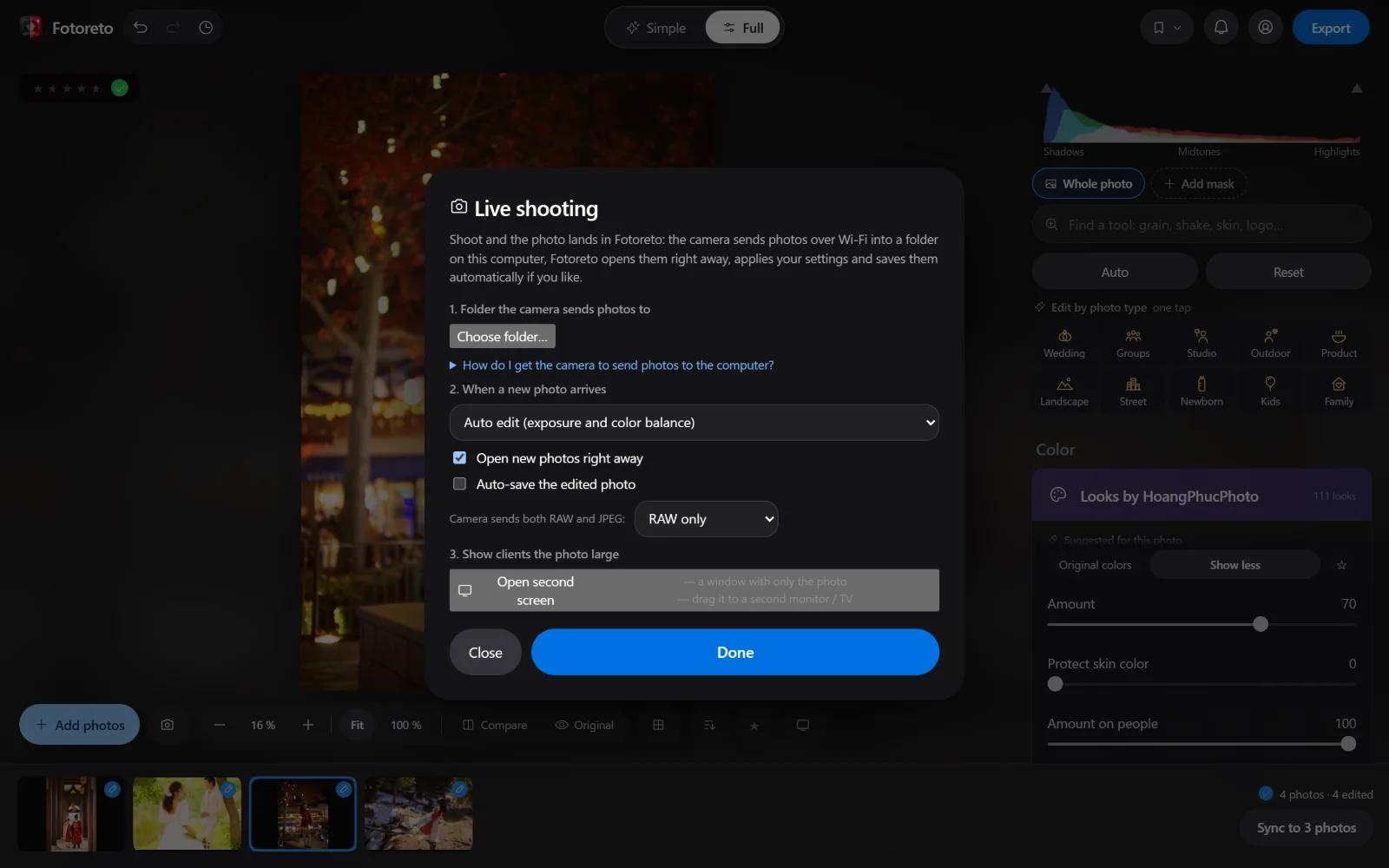Open the bookmark dropdown in top bar
Image resolution: width=1389 pixels, height=868 pixels.
point(1166,28)
